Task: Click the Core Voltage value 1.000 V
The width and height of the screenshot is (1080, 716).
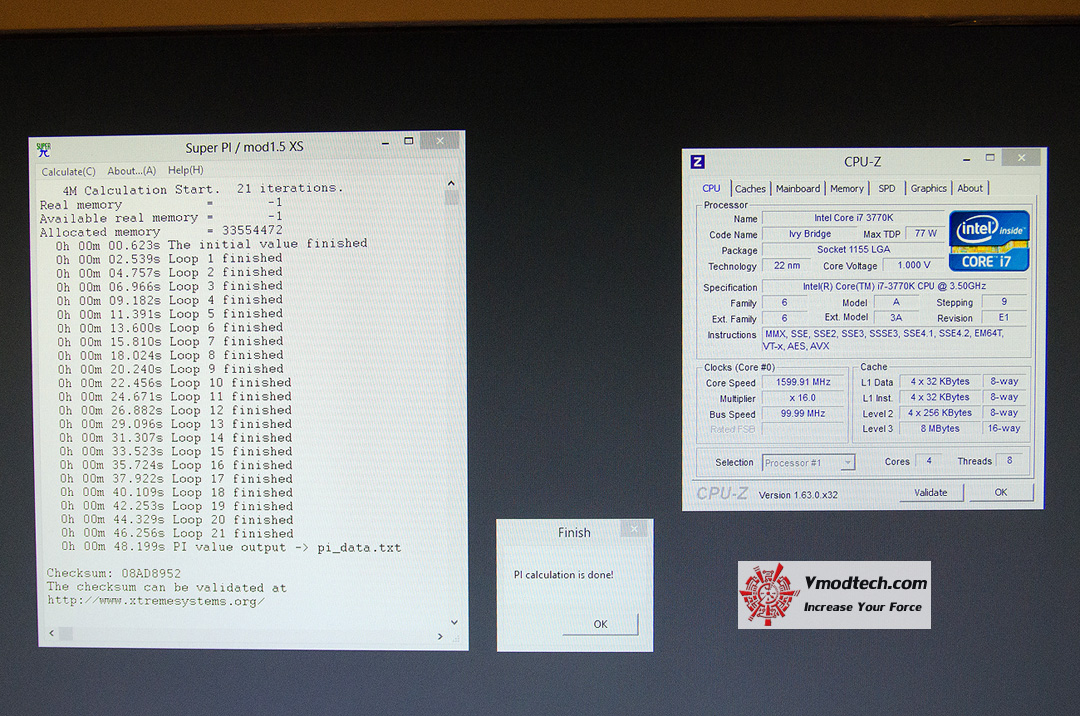Action: point(914,265)
